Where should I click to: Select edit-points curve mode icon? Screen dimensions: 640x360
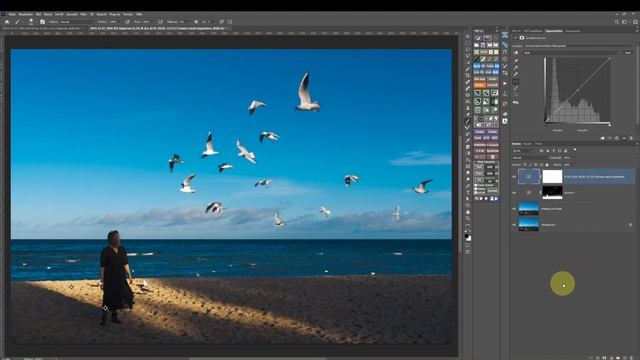[516, 82]
